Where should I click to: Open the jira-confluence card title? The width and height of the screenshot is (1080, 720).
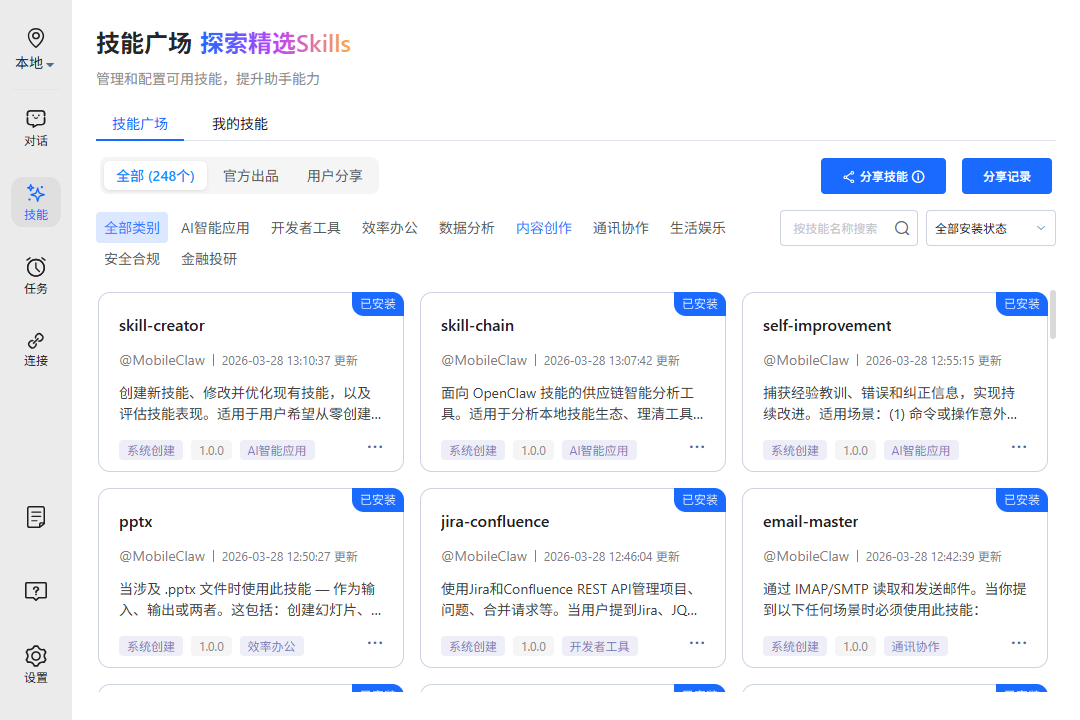[x=495, y=522]
